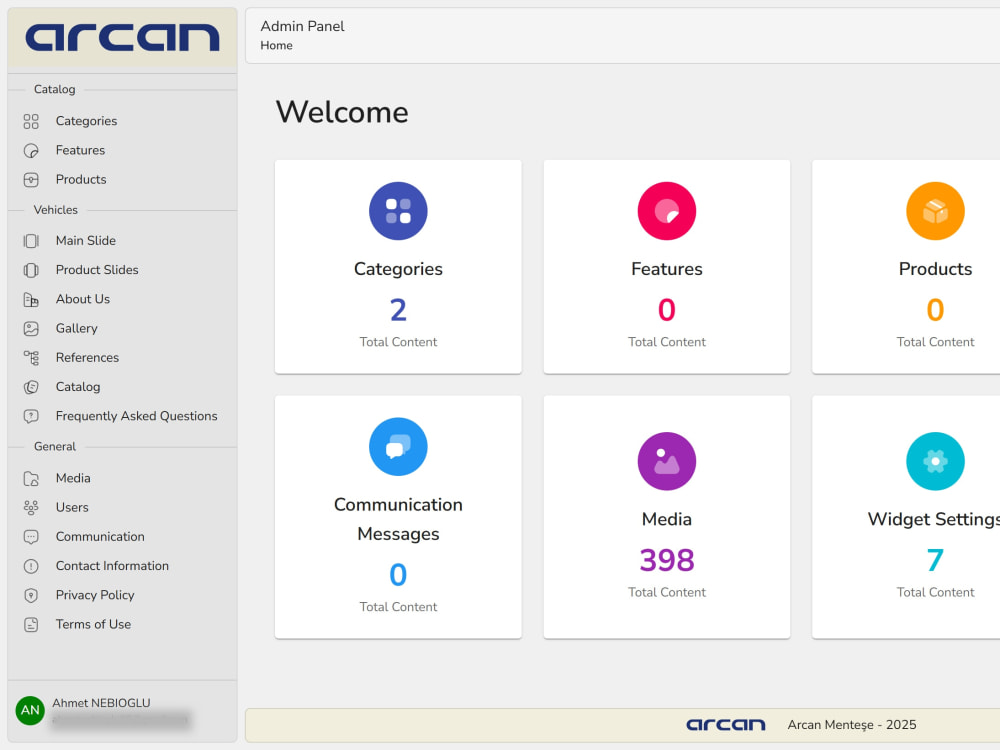Click the Media folder icon in sidebar

click(x=31, y=478)
